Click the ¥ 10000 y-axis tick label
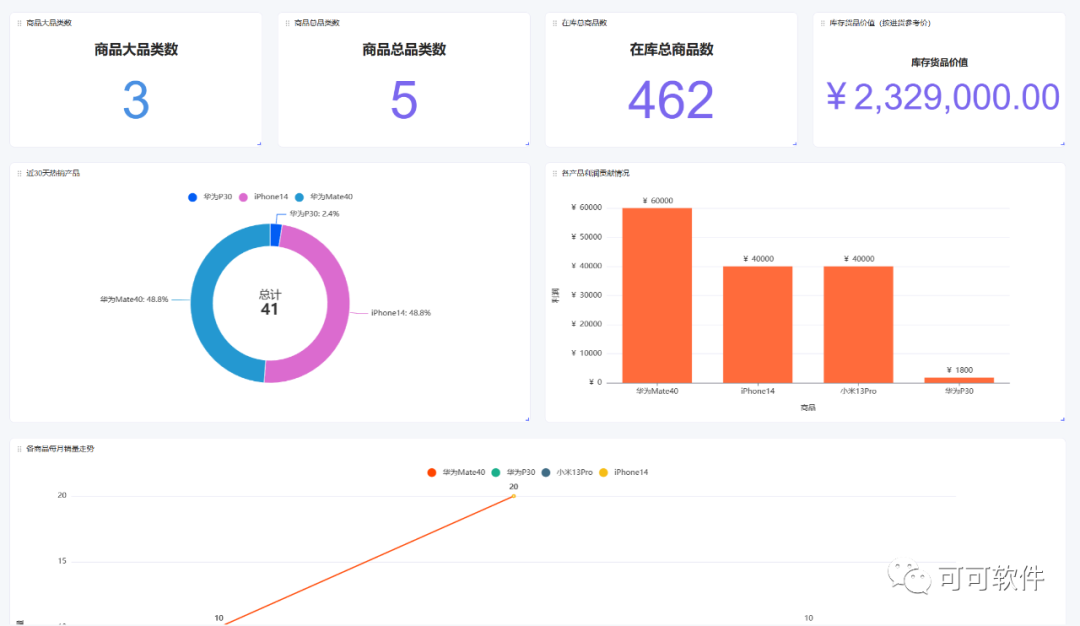This screenshot has width=1080, height=626. point(586,353)
